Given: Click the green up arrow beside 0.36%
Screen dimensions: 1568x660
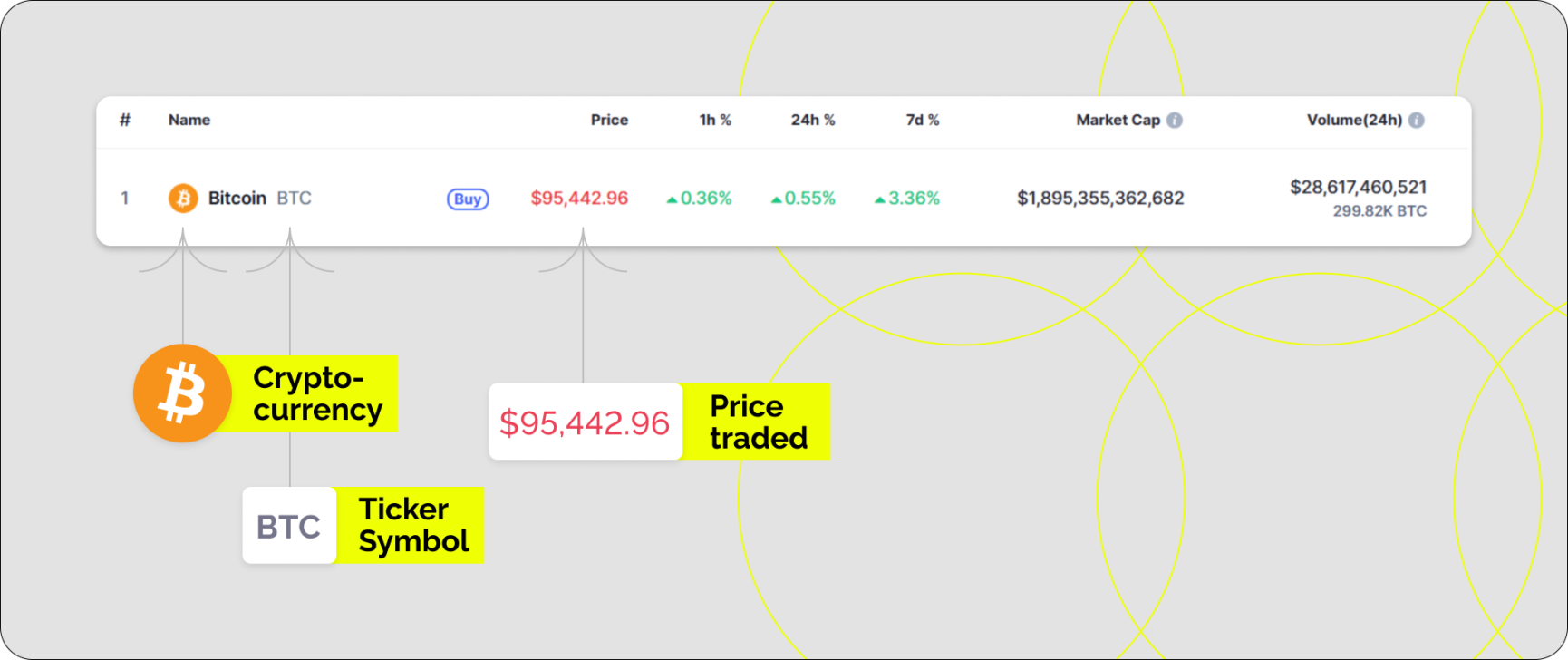Looking at the screenshot, I should point(673,199).
